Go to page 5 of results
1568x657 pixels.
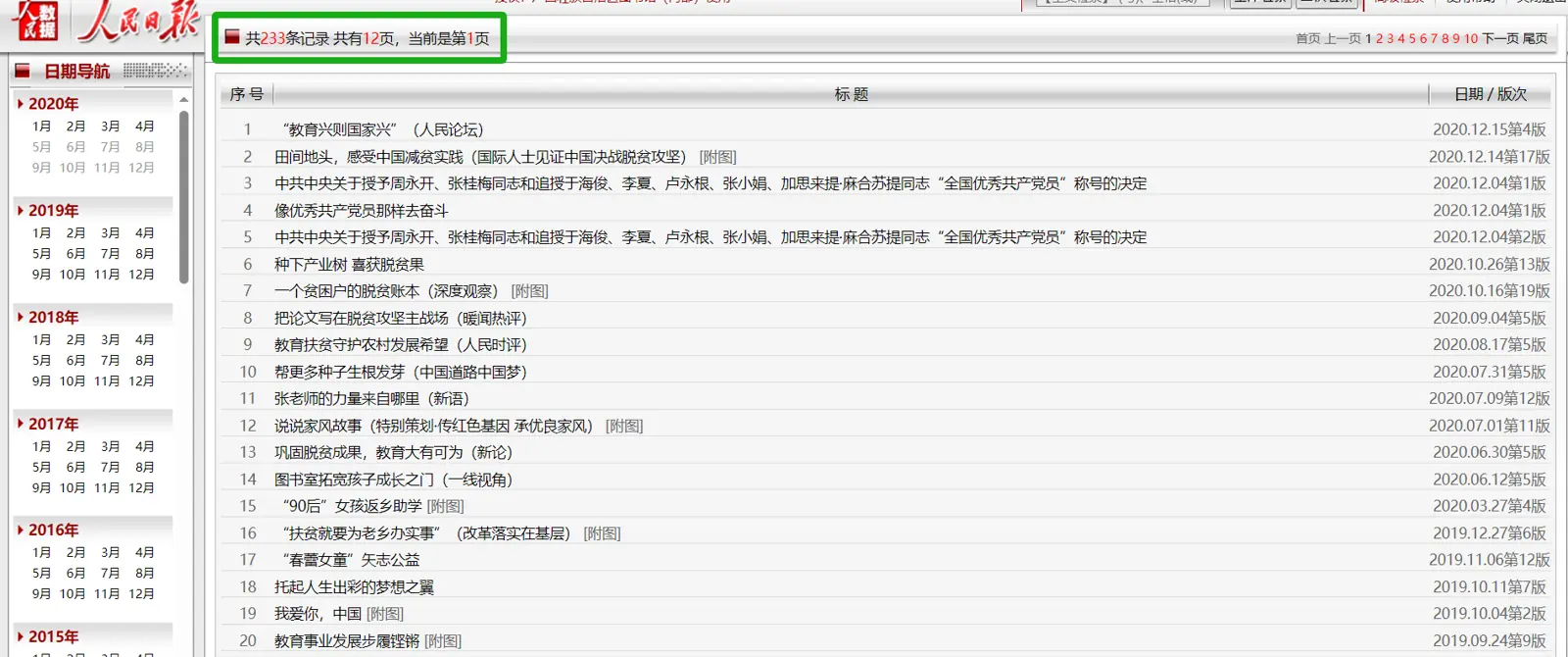[1412, 39]
